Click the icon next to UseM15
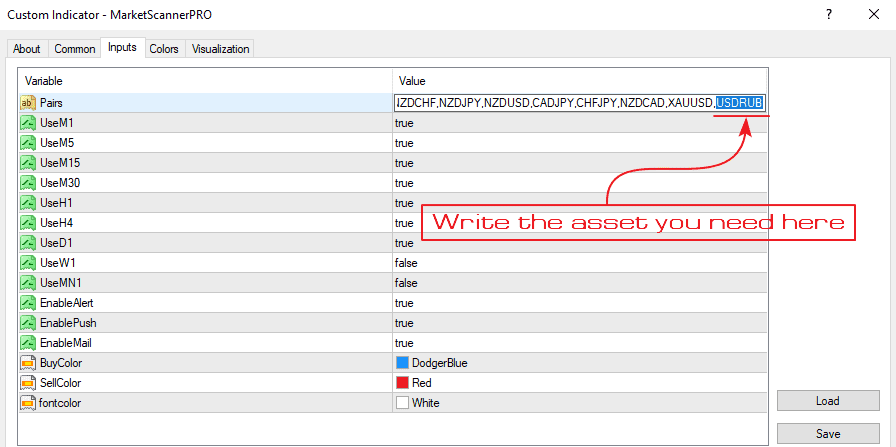Image resolution: width=896 pixels, height=447 pixels. 27,163
